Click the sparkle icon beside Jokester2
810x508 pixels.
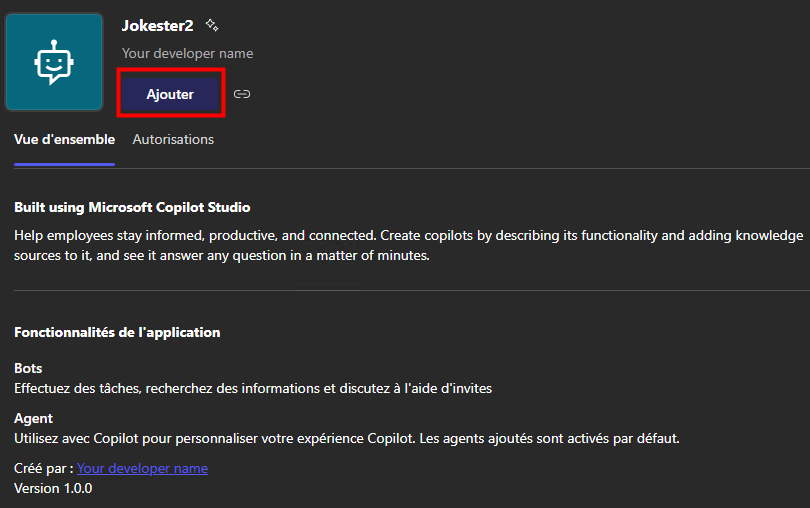[x=212, y=25]
